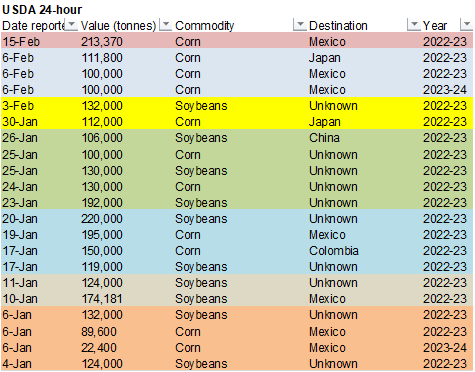The image size is (475, 372).
Task: Click the 2023-24 year cell for 6-Feb
Action: tap(445, 90)
